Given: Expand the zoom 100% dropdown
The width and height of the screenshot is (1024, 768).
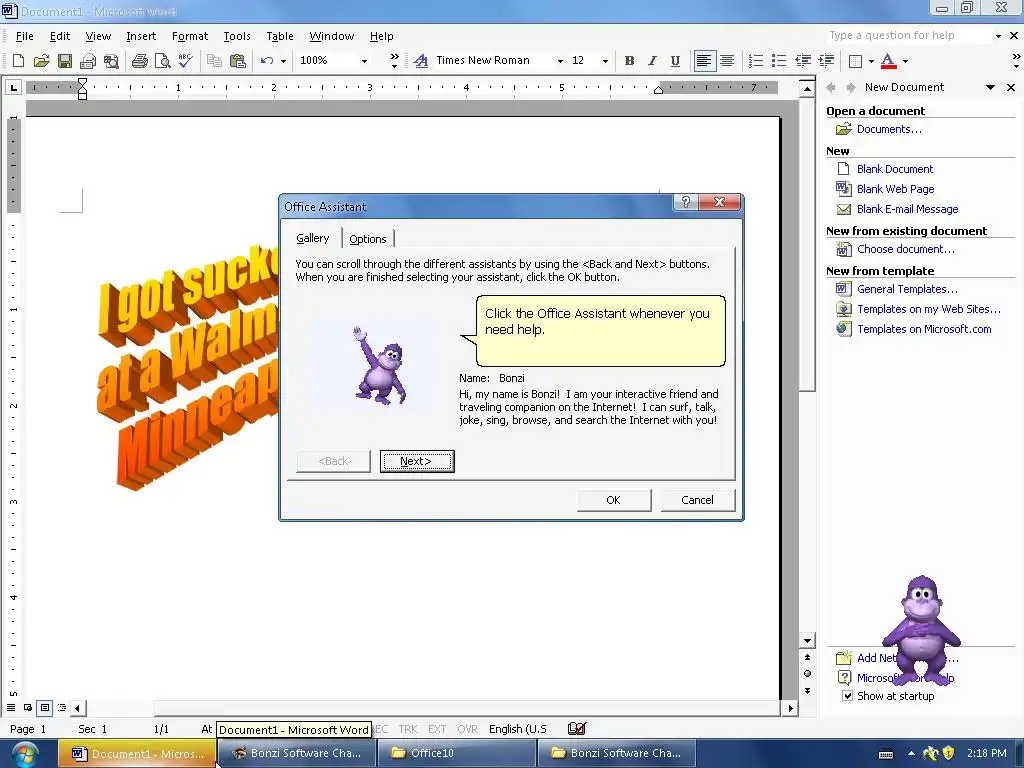Looking at the screenshot, I should click(364, 61).
